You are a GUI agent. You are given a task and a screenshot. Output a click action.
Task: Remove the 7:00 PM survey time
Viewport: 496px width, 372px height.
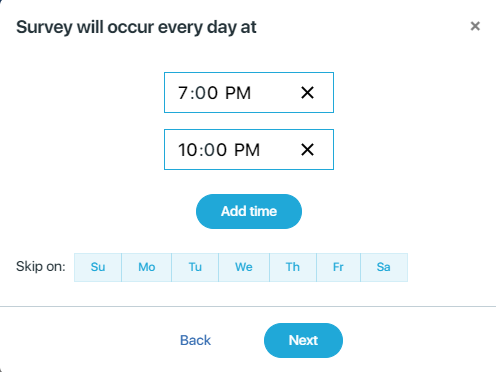coord(307,93)
